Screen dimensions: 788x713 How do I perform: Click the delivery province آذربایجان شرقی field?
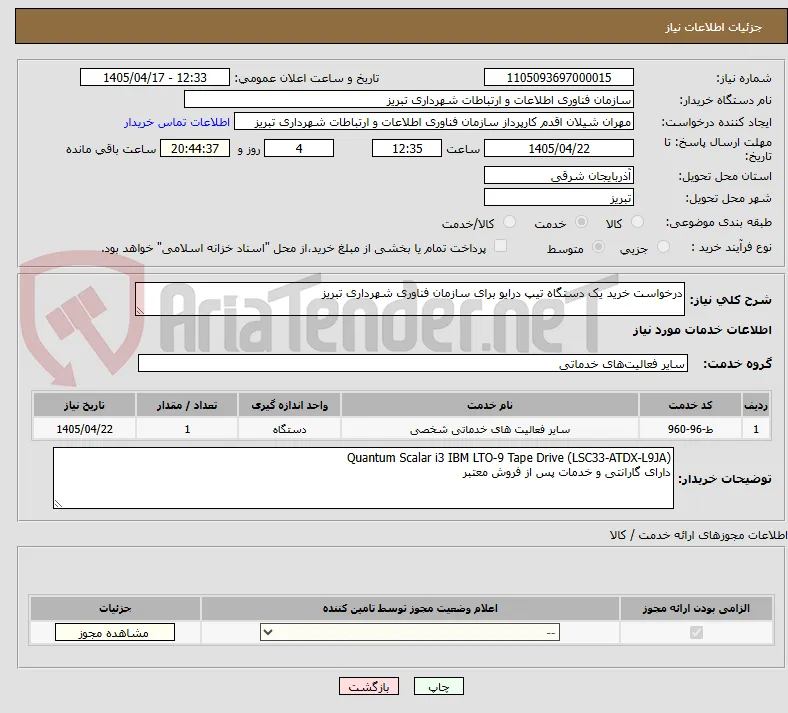[x=558, y=175]
